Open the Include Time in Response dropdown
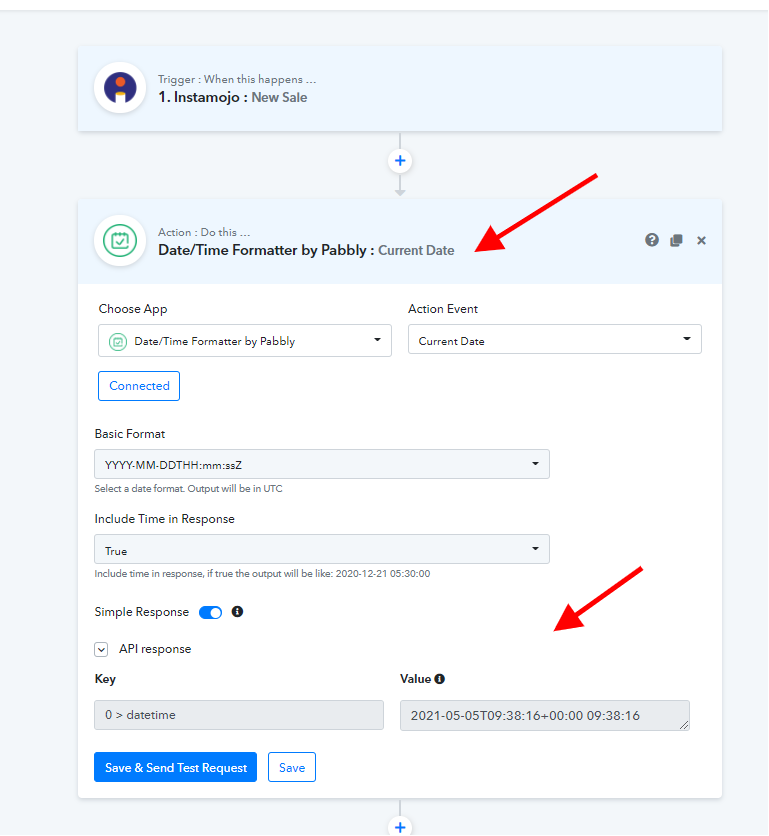769x836 pixels. (322, 549)
